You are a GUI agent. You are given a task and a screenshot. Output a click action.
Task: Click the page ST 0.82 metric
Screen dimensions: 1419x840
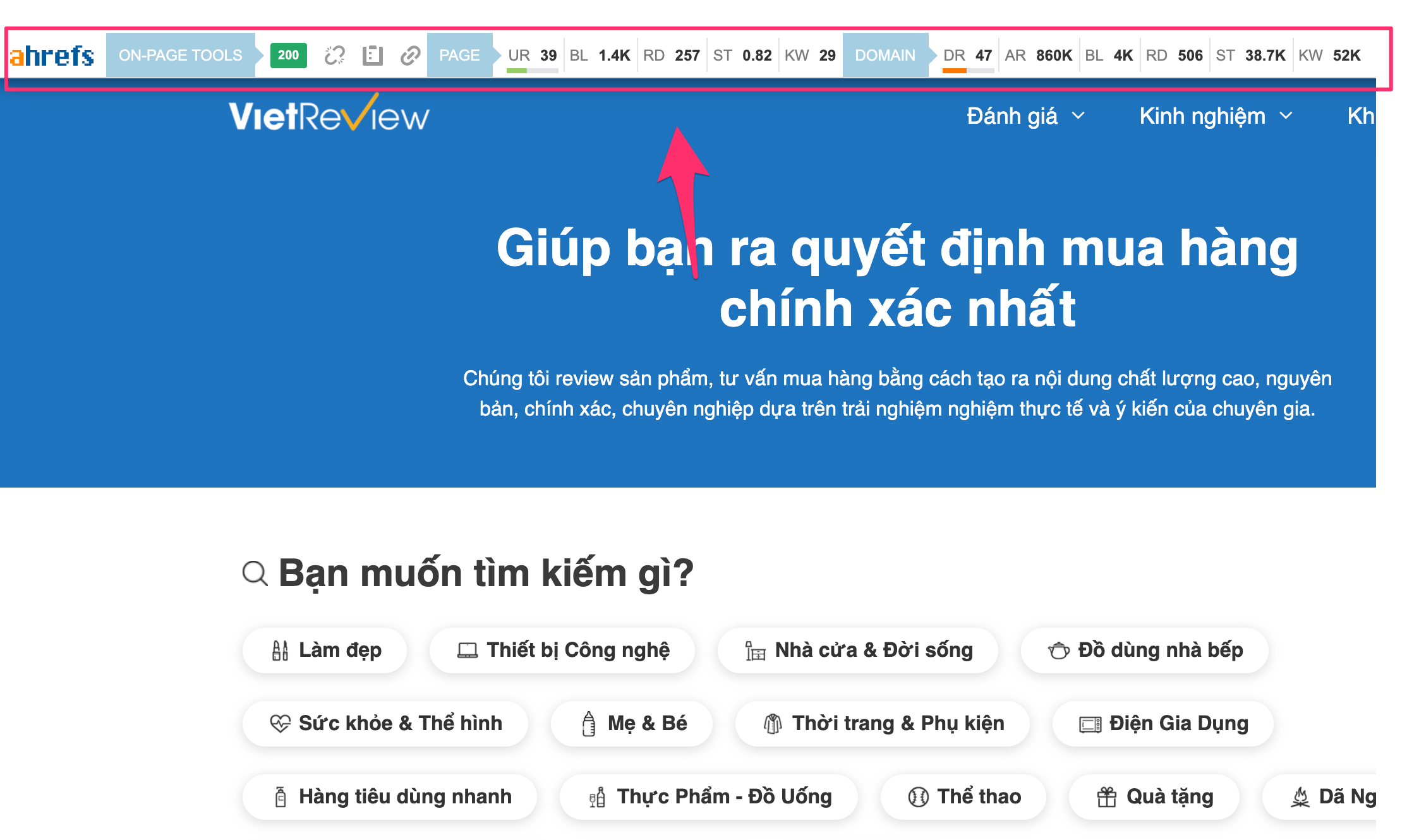tap(742, 56)
